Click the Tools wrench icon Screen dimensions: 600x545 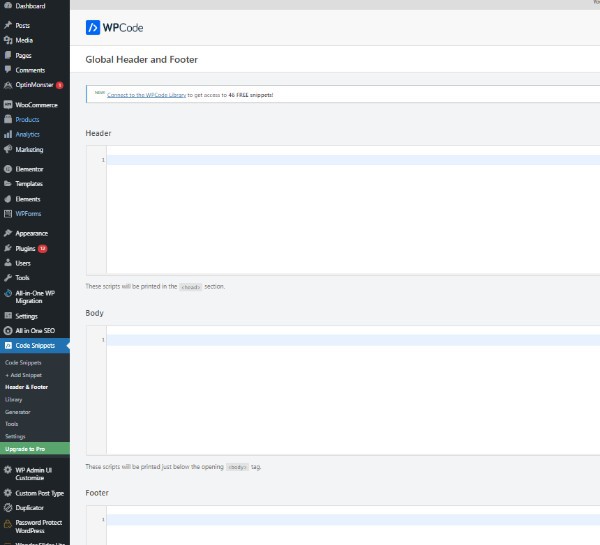(8, 278)
